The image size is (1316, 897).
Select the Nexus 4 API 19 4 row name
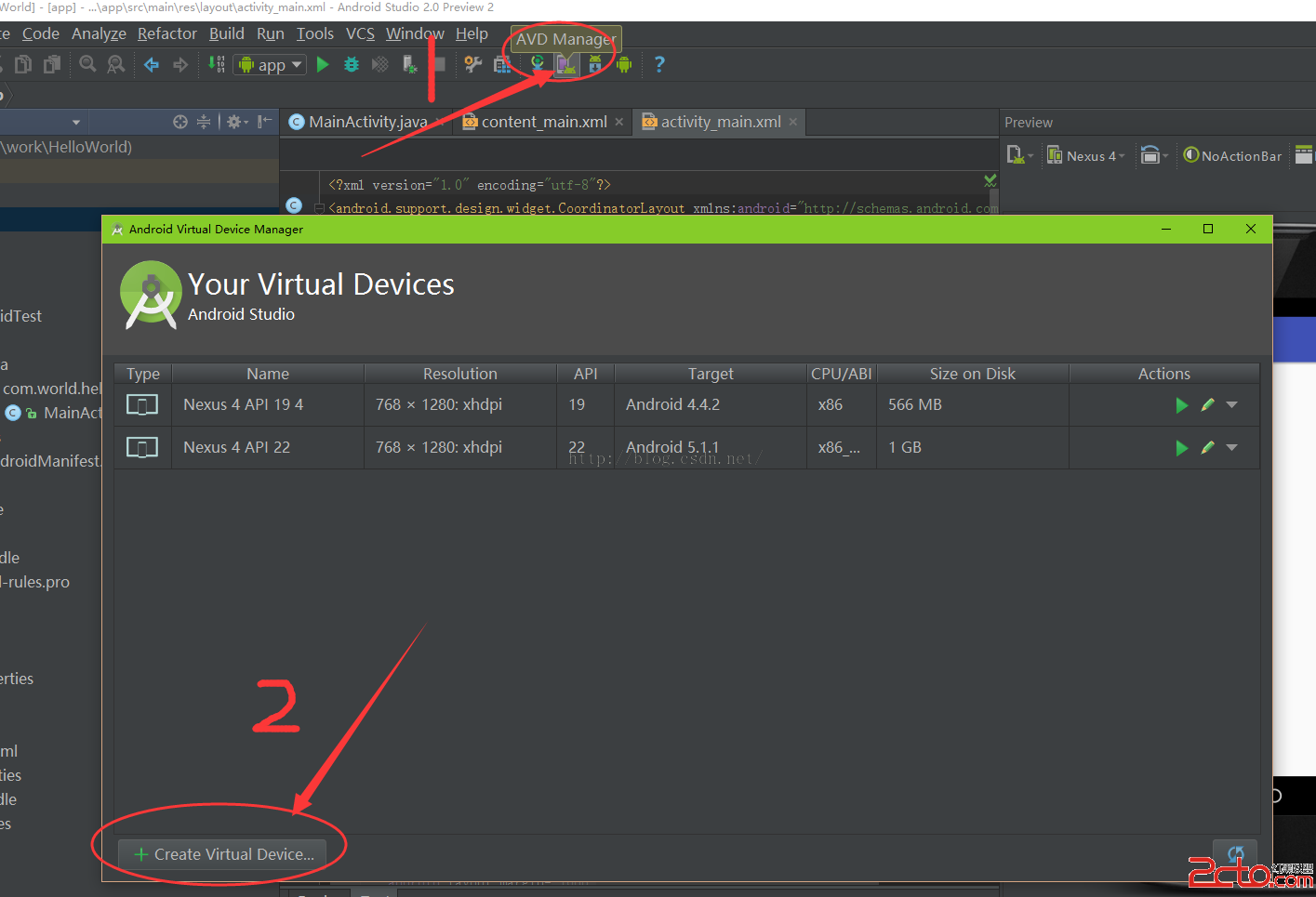tap(244, 404)
